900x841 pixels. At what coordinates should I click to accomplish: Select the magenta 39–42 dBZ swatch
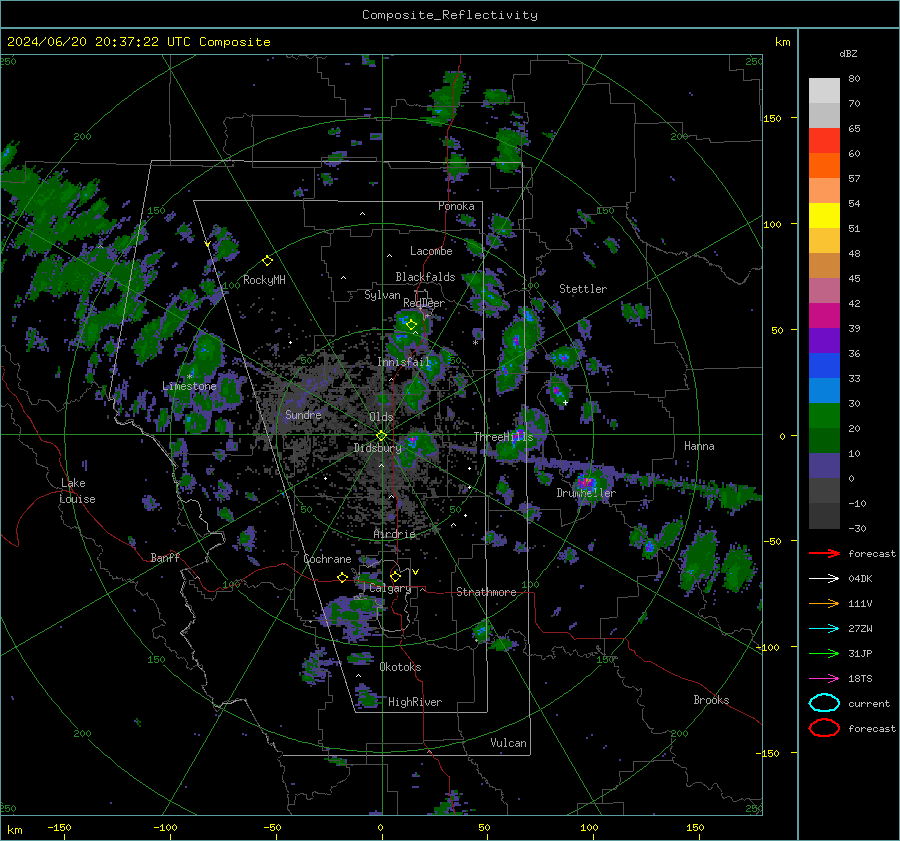(824, 315)
